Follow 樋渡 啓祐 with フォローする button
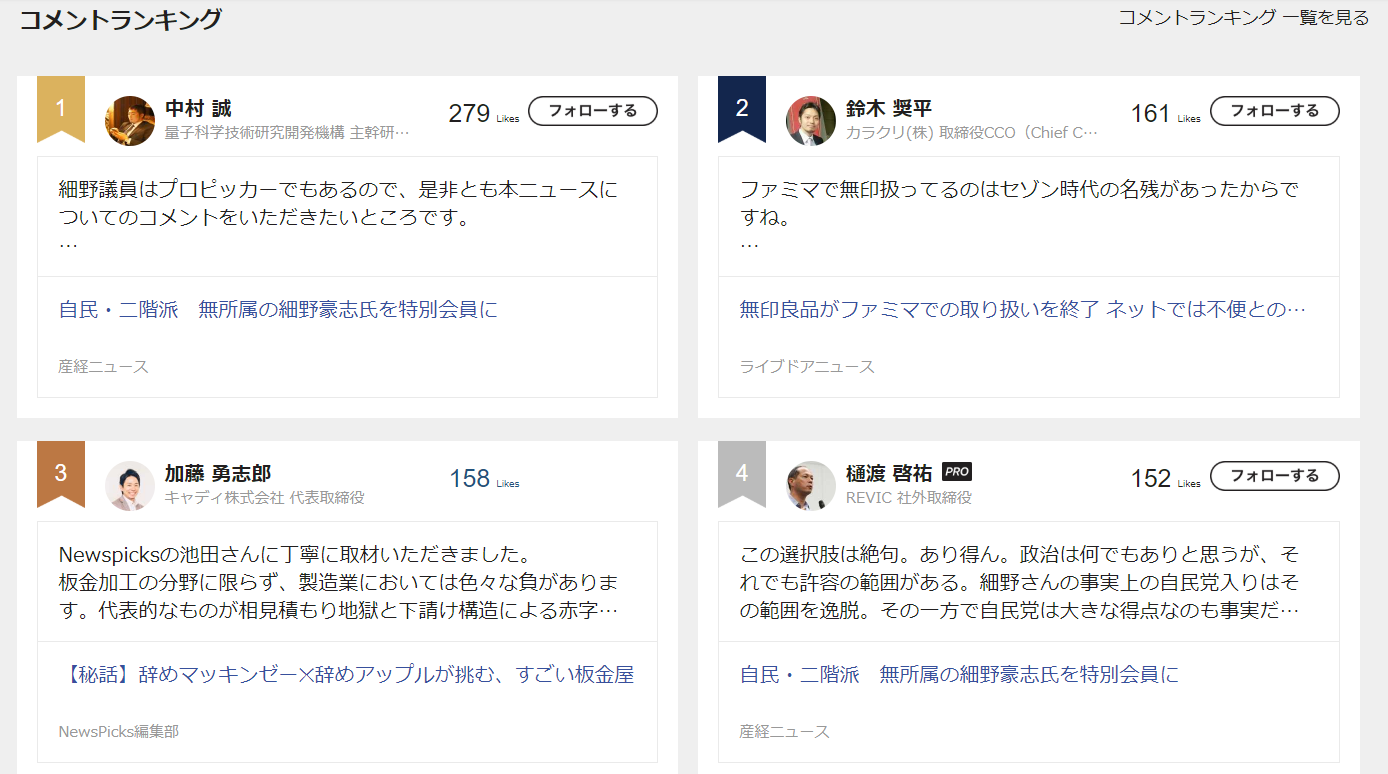 [1274, 476]
